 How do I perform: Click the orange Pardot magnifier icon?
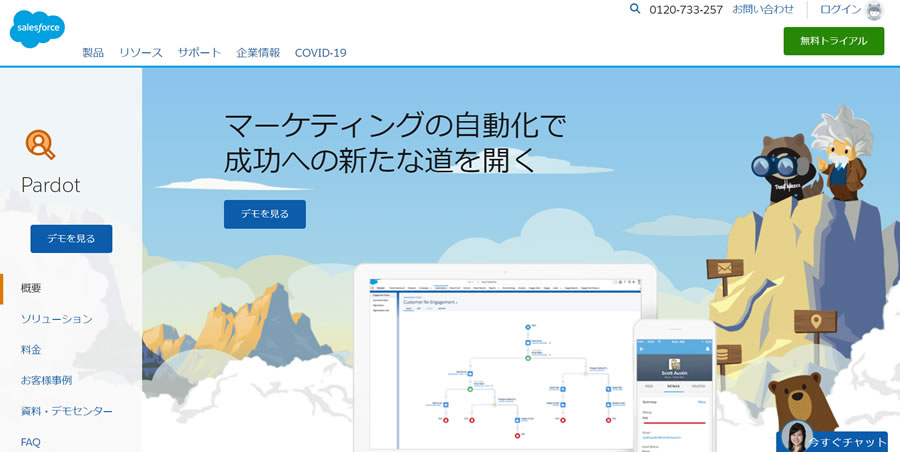(39, 145)
